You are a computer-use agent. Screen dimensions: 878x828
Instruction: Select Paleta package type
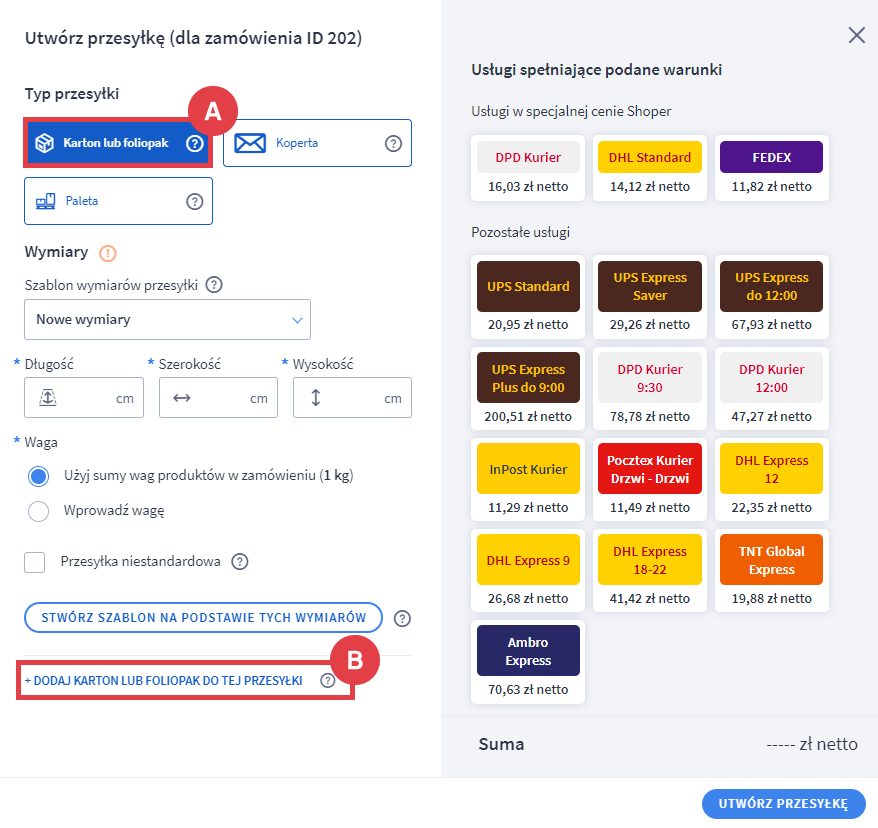click(118, 201)
